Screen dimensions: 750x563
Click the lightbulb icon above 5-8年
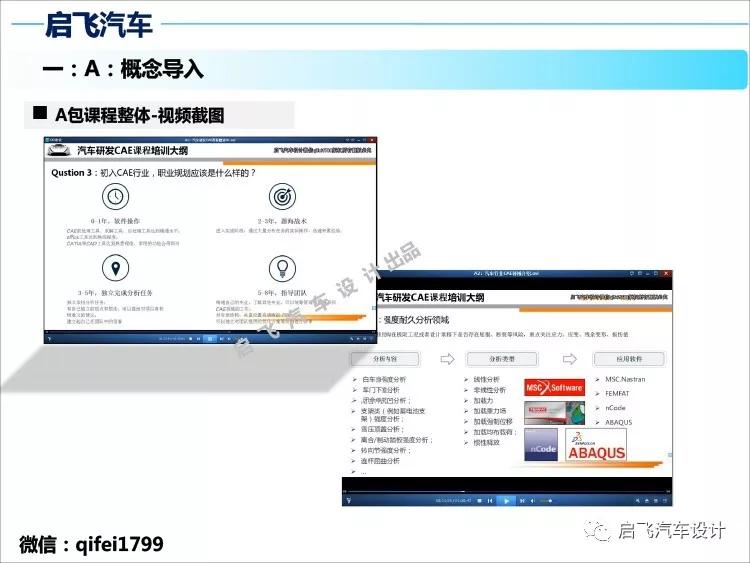[282, 268]
